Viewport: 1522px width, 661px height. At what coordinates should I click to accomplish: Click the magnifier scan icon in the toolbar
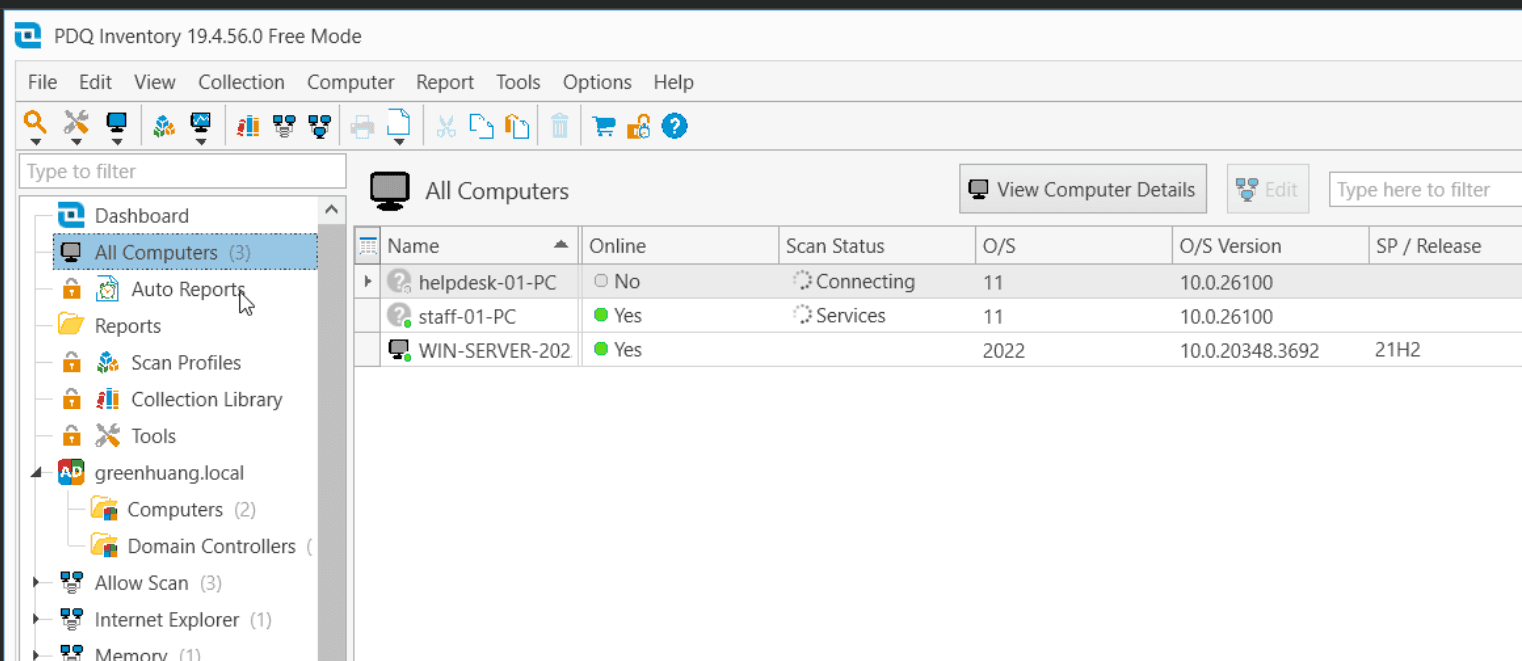[36, 124]
